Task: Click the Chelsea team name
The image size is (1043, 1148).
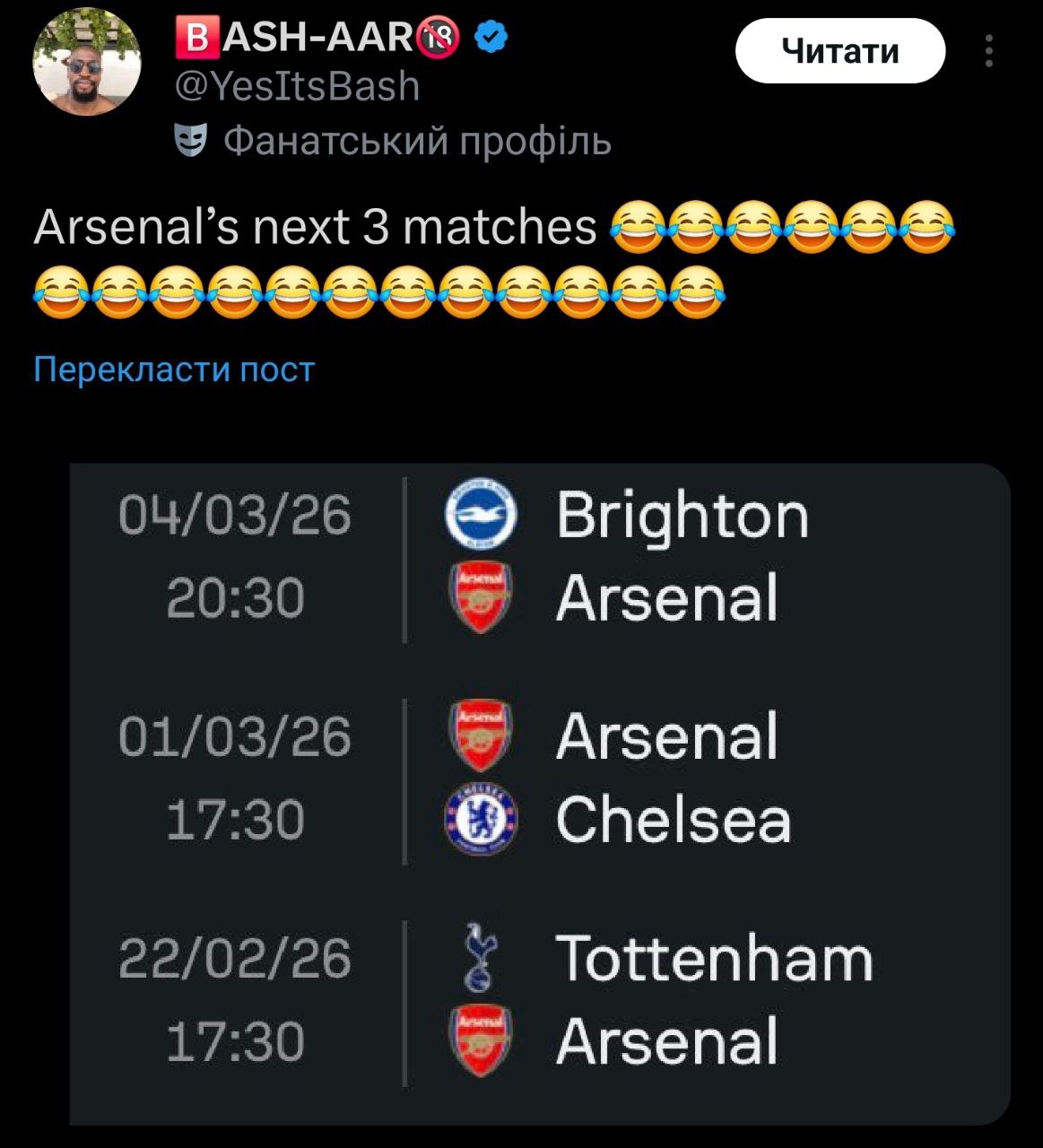Action: [x=673, y=819]
